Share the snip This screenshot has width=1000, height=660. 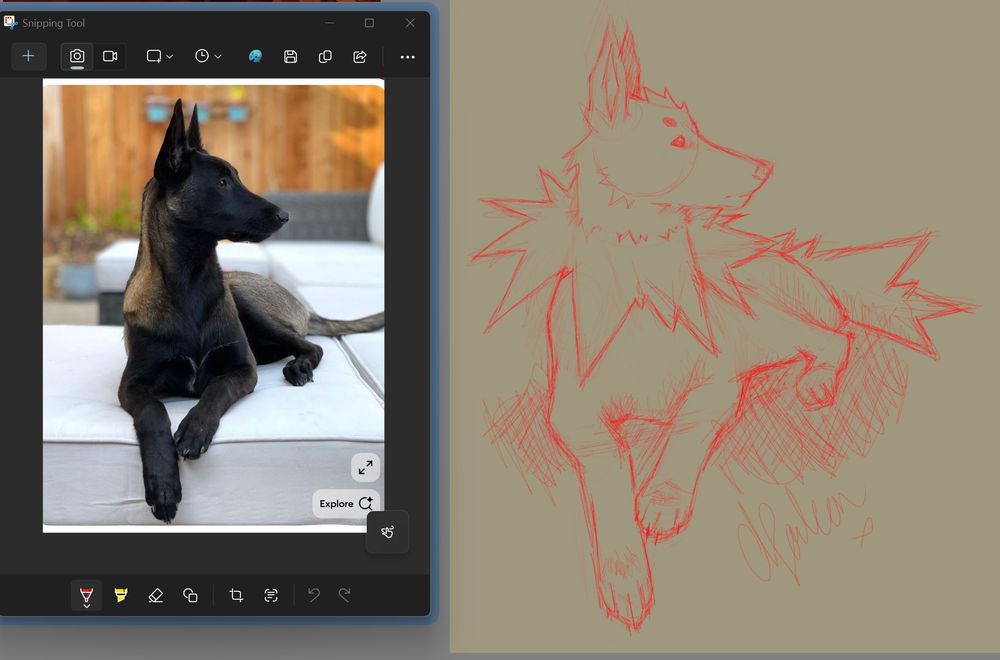[x=360, y=56]
